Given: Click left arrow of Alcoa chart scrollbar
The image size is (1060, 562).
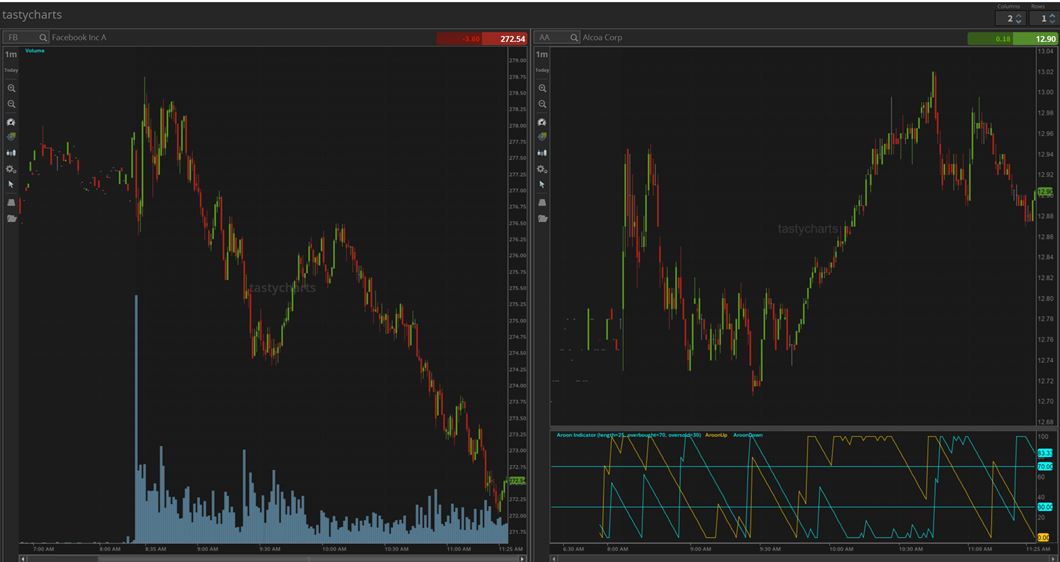Looking at the screenshot, I should [x=554, y=559].
